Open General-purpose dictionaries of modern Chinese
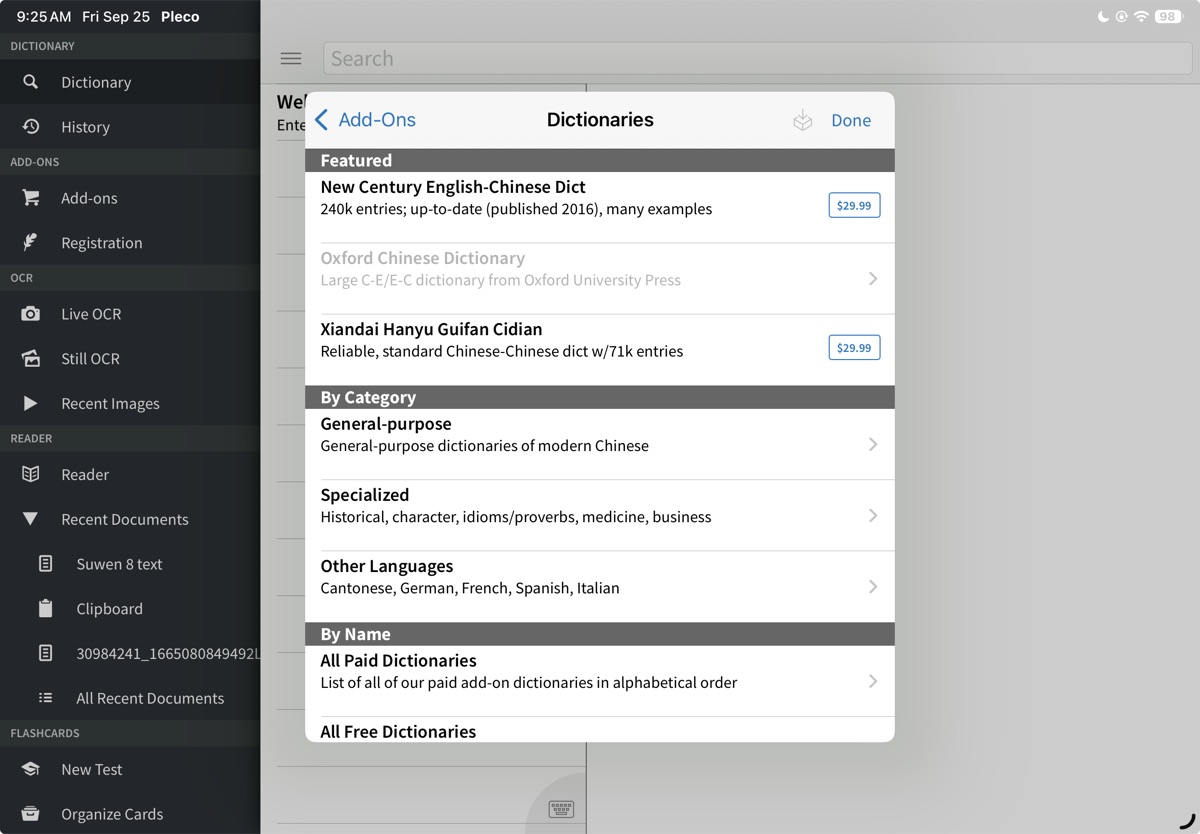Screen dimensions: 1200x834 tap(600, 444)
